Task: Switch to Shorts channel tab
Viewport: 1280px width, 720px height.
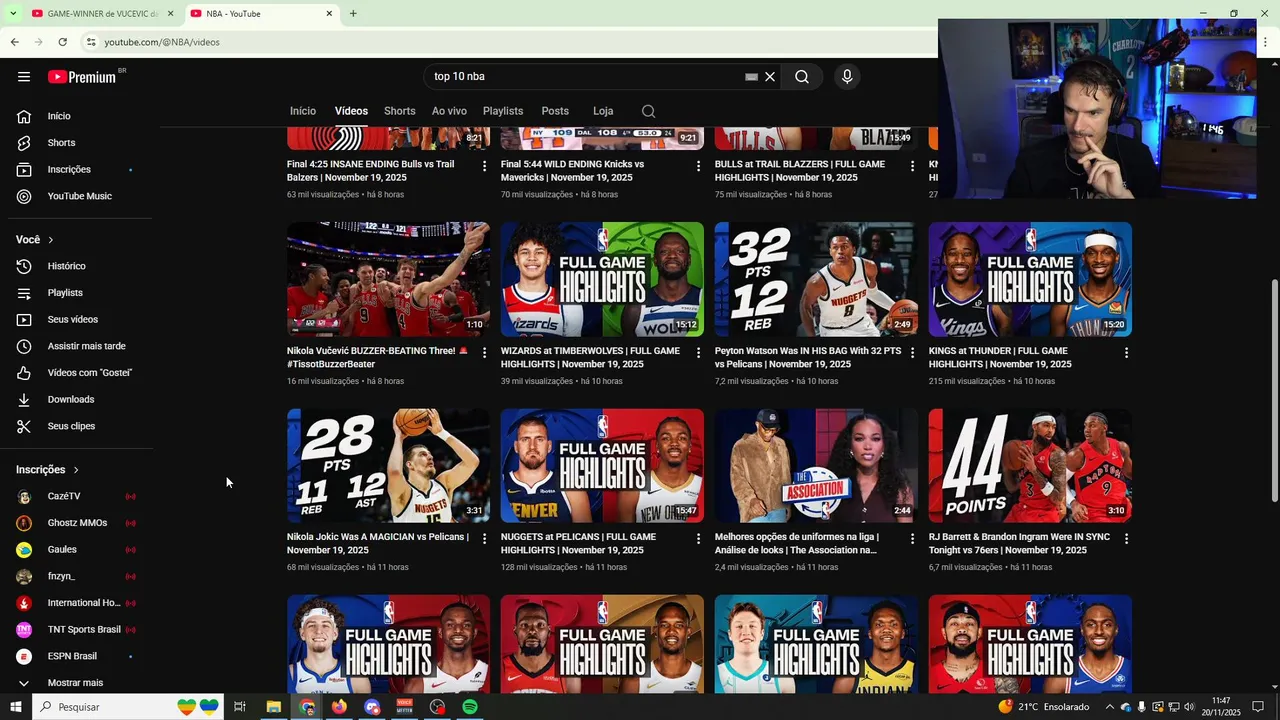Action: tap(399, 111)
